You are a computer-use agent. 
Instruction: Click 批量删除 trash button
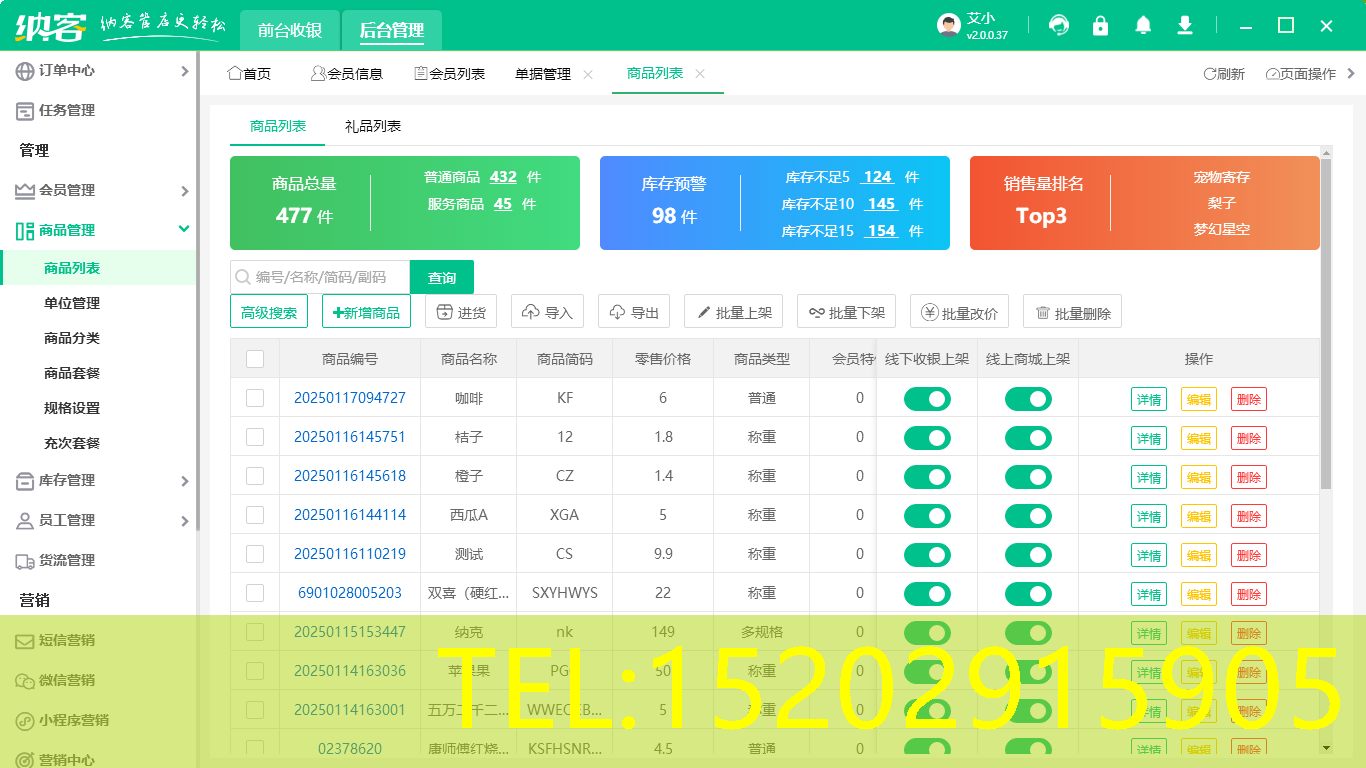pos(1072,312)
